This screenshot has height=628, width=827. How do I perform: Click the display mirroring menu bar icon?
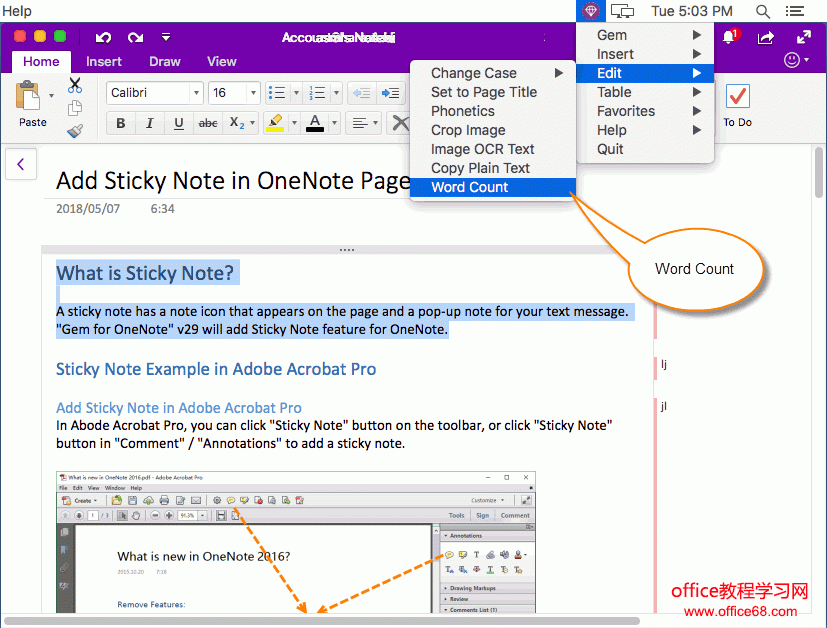(x=622, y=11)
